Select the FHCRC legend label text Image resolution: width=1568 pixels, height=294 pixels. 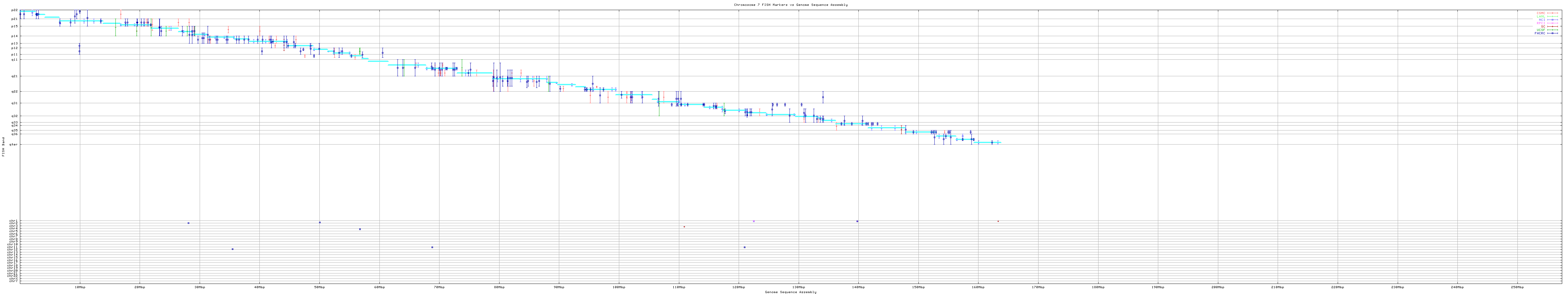pyautogui.click(x=1540, y=33)
